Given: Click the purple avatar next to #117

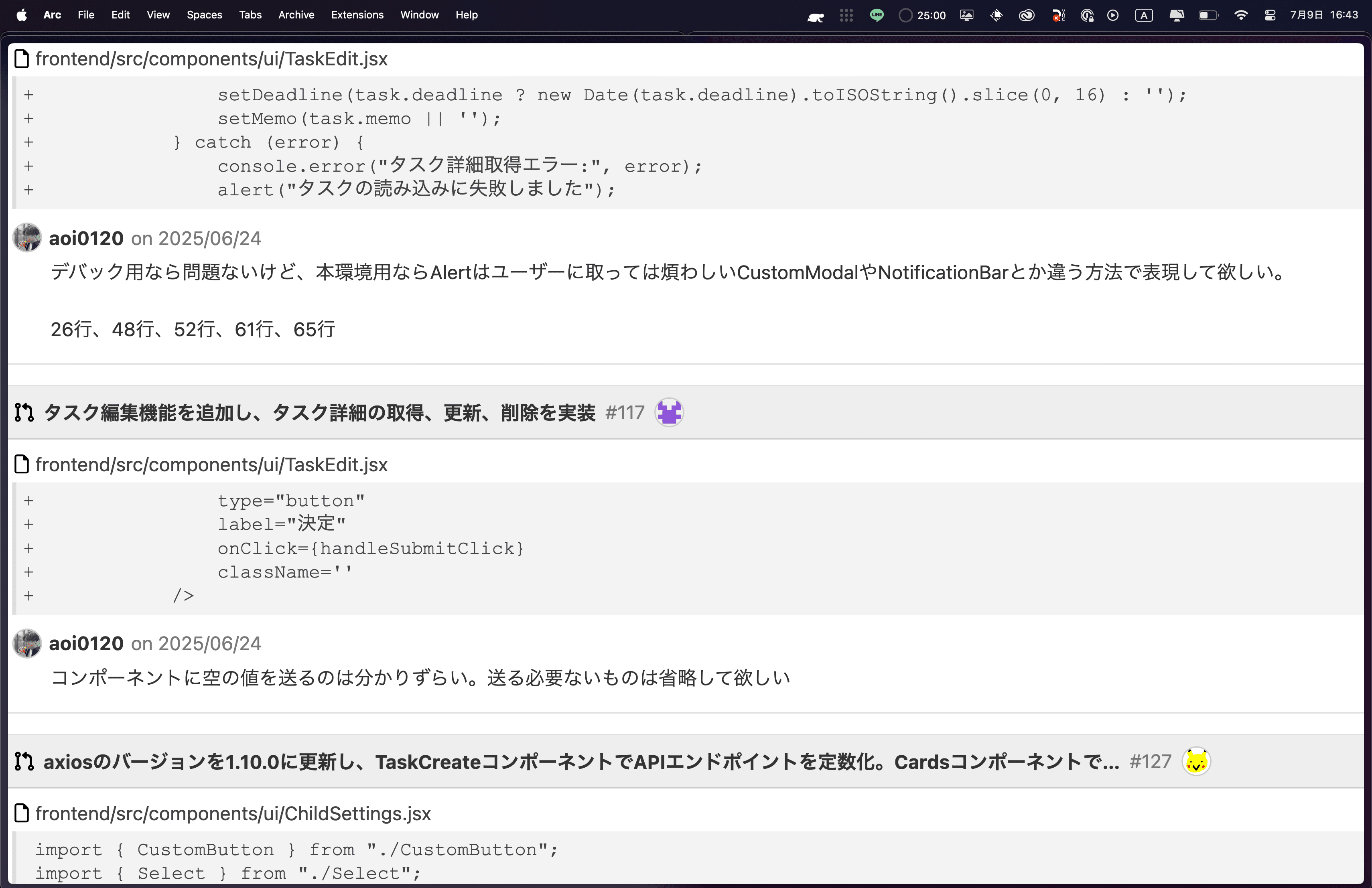Looking at the screenshot, I should pos(669,413).
